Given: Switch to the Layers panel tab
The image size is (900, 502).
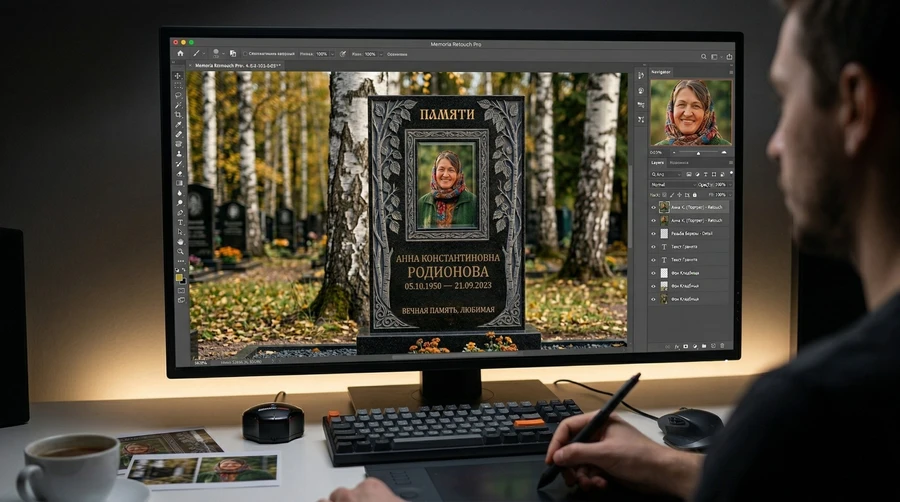Looking at the screenshot, I should coord(657,162).
